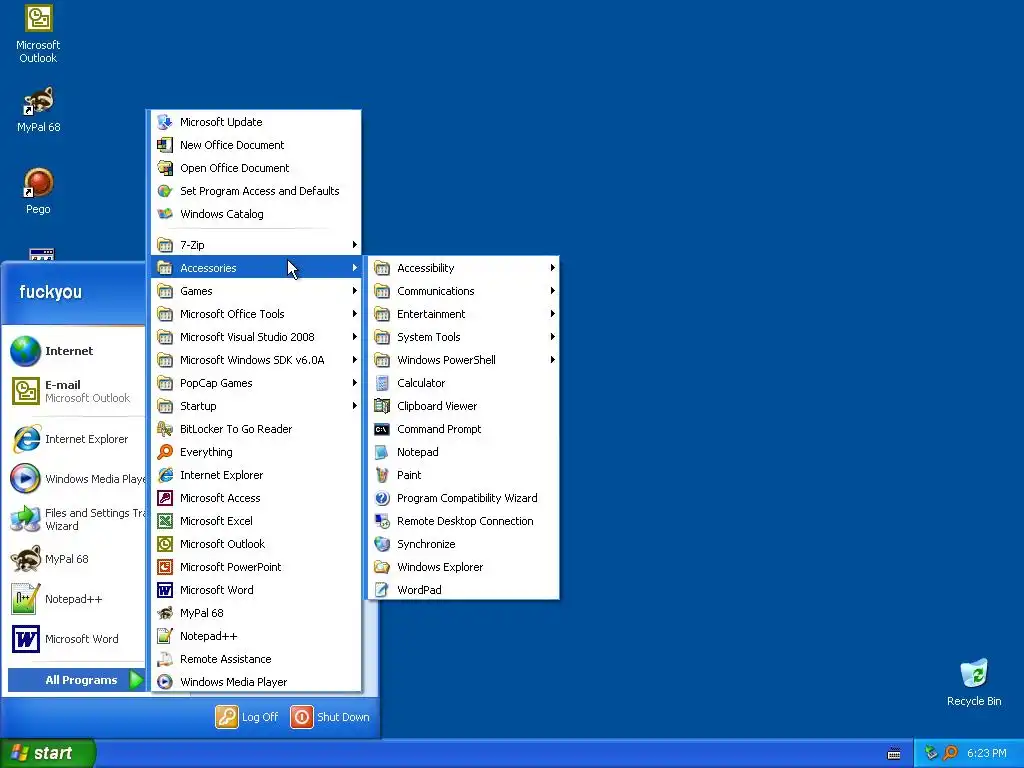Open the Microsoft Access icon
Image resolution: width=1024 pixels, height=768 pixels.
pyautogui.click(x=165, y=498)
